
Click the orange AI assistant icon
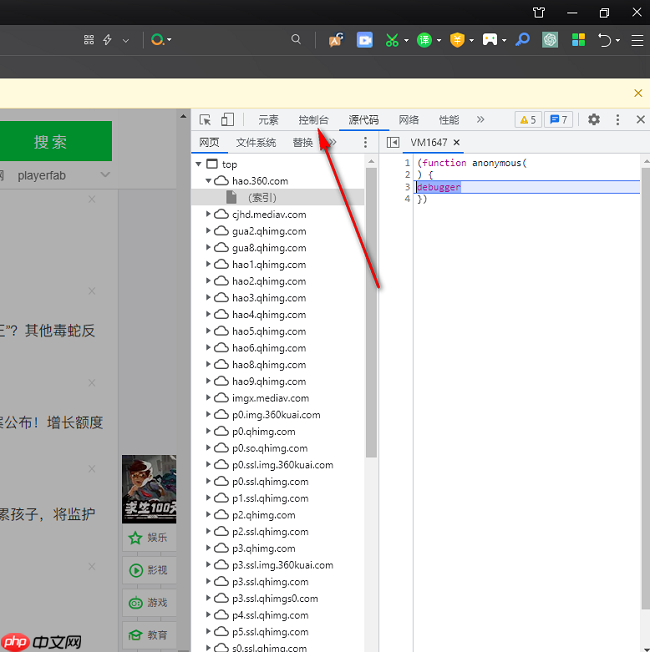[336, 40]
